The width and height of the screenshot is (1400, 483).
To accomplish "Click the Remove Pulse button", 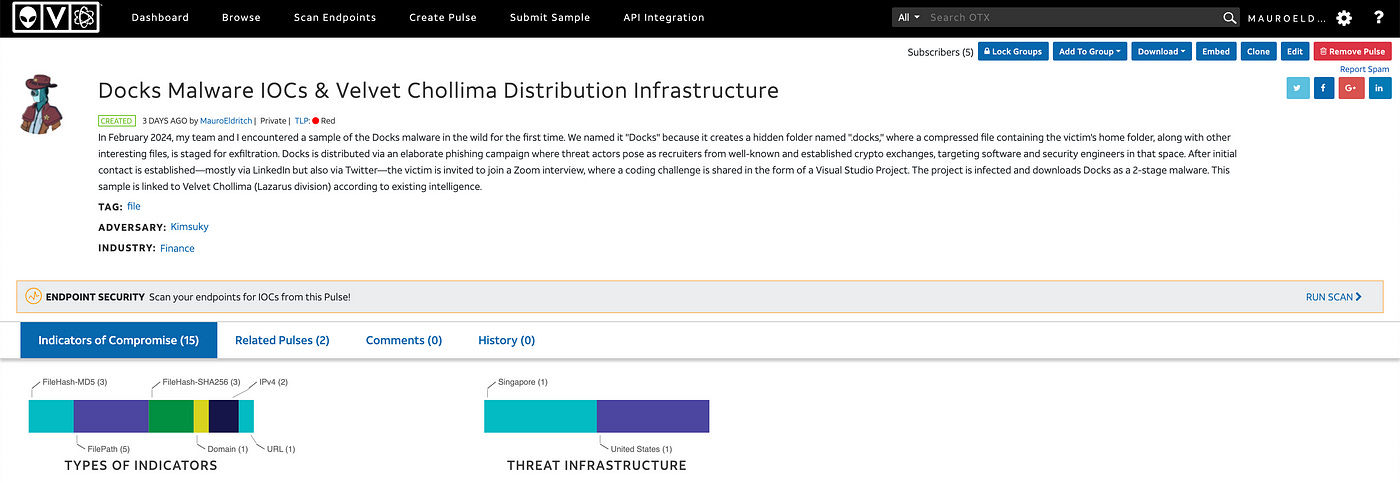I will coord(1352,52).
